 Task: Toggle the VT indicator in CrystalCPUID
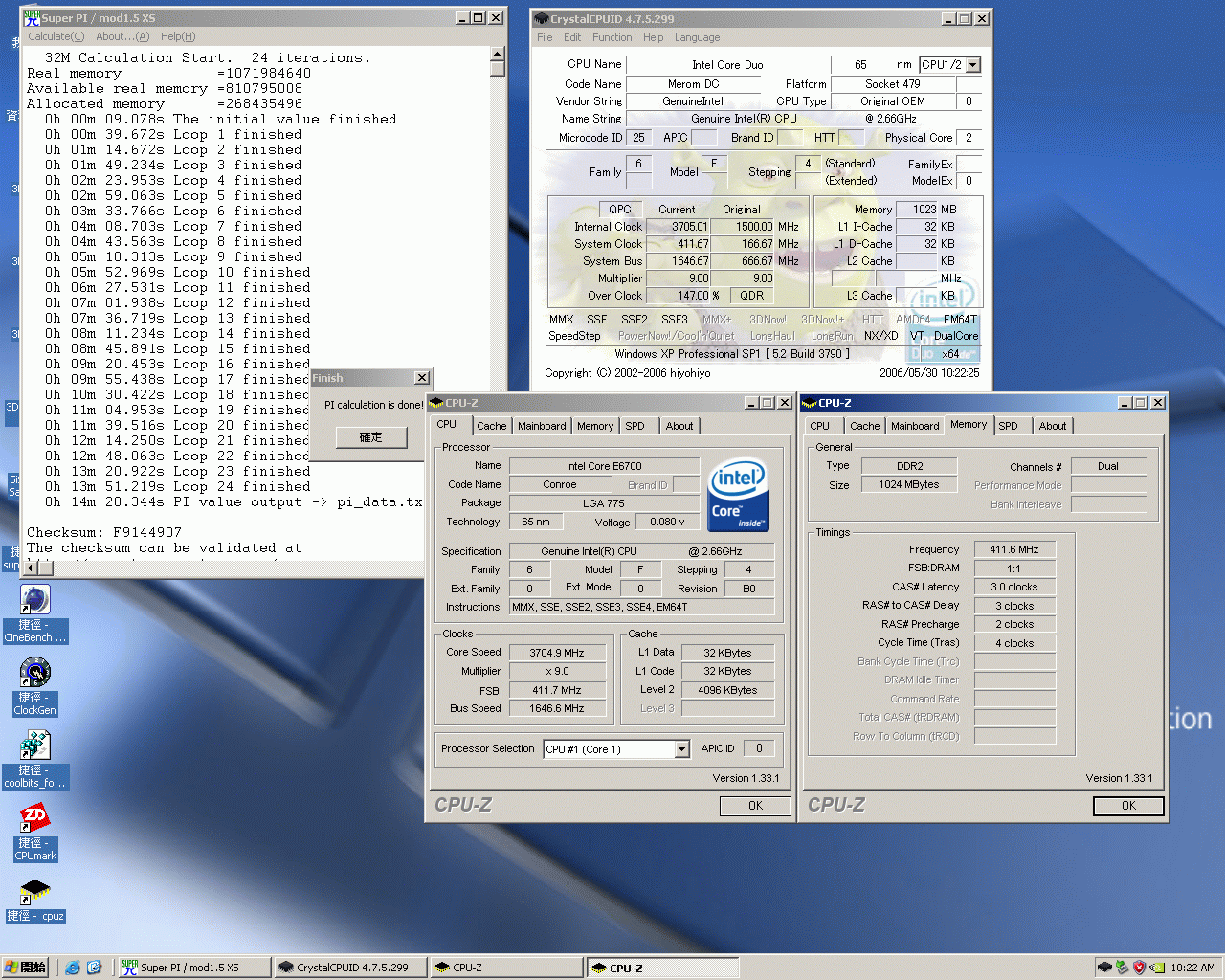click(917, 336)
